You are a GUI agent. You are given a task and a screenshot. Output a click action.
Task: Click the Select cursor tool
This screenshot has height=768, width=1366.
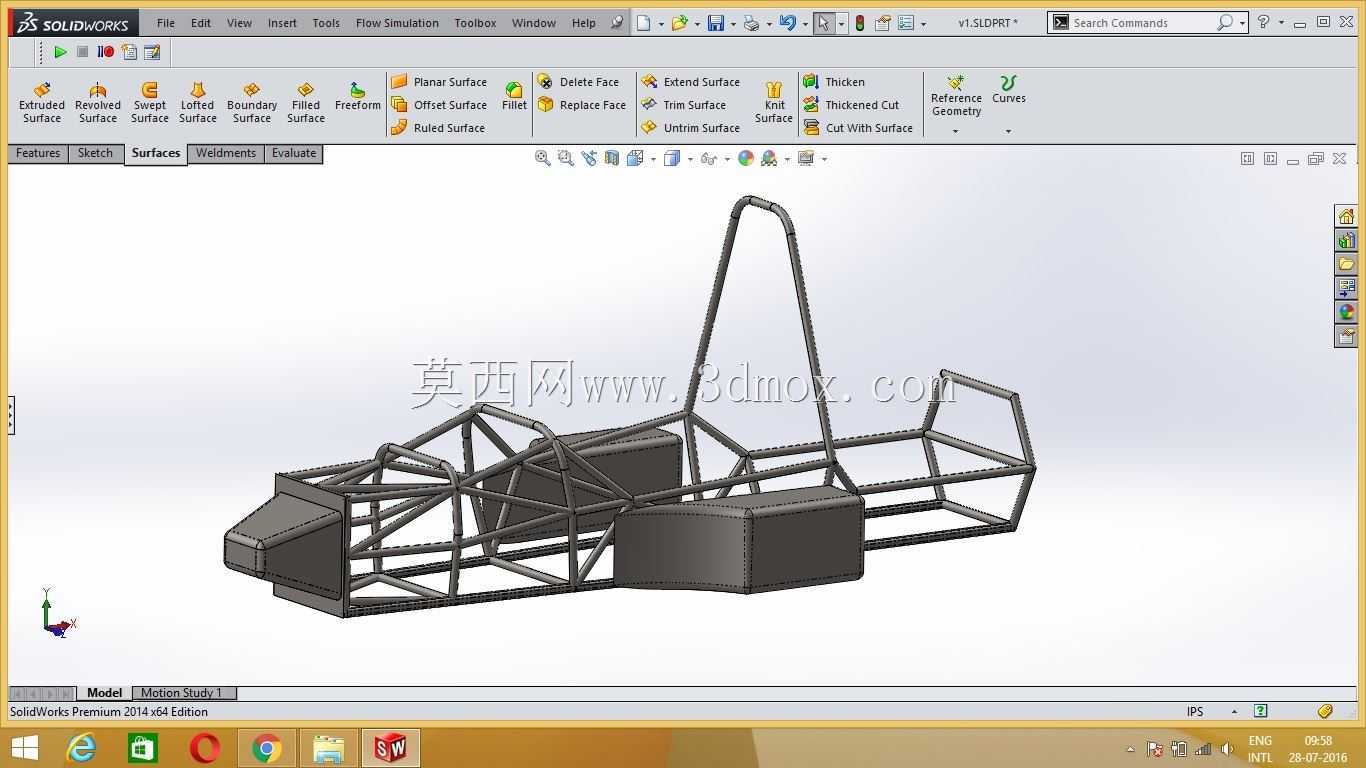pyautogui.click(x=823, y=23)
